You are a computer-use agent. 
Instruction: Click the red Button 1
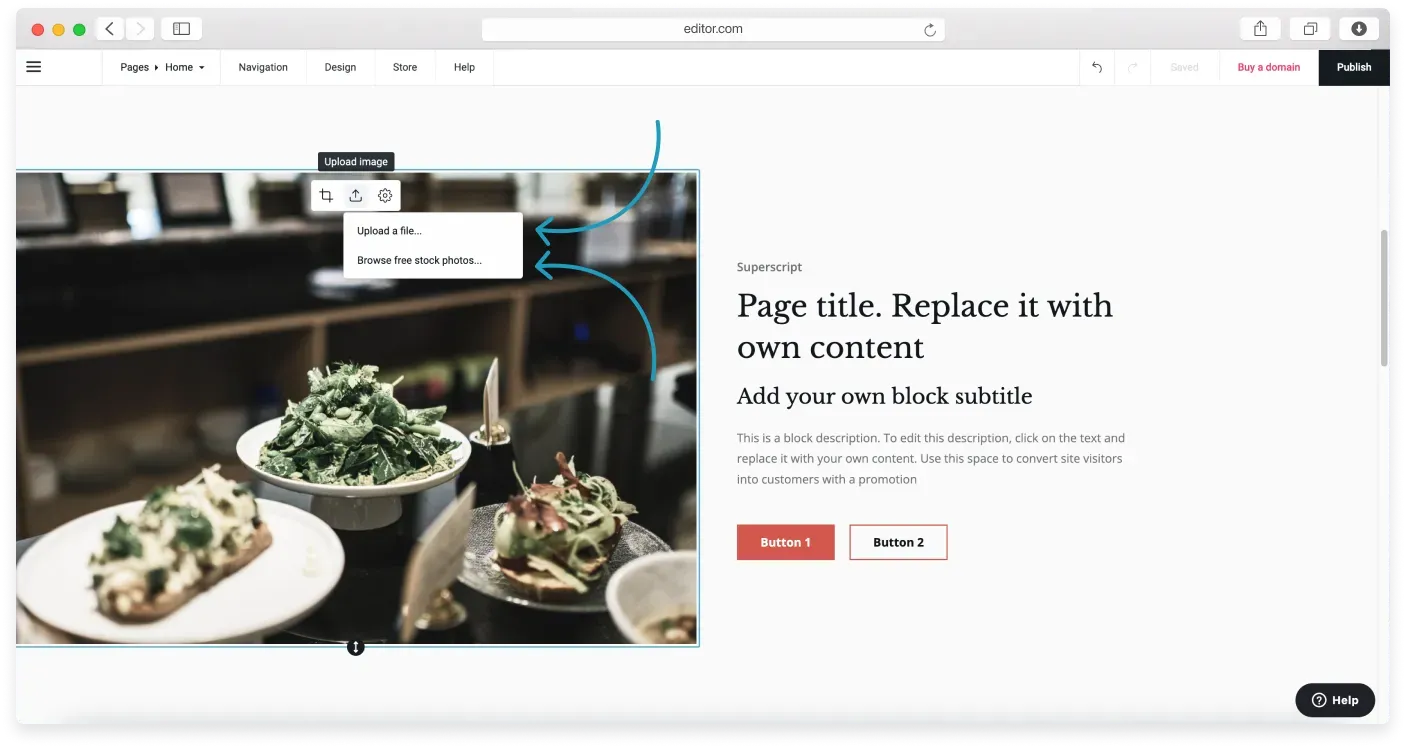pos(785,542)
